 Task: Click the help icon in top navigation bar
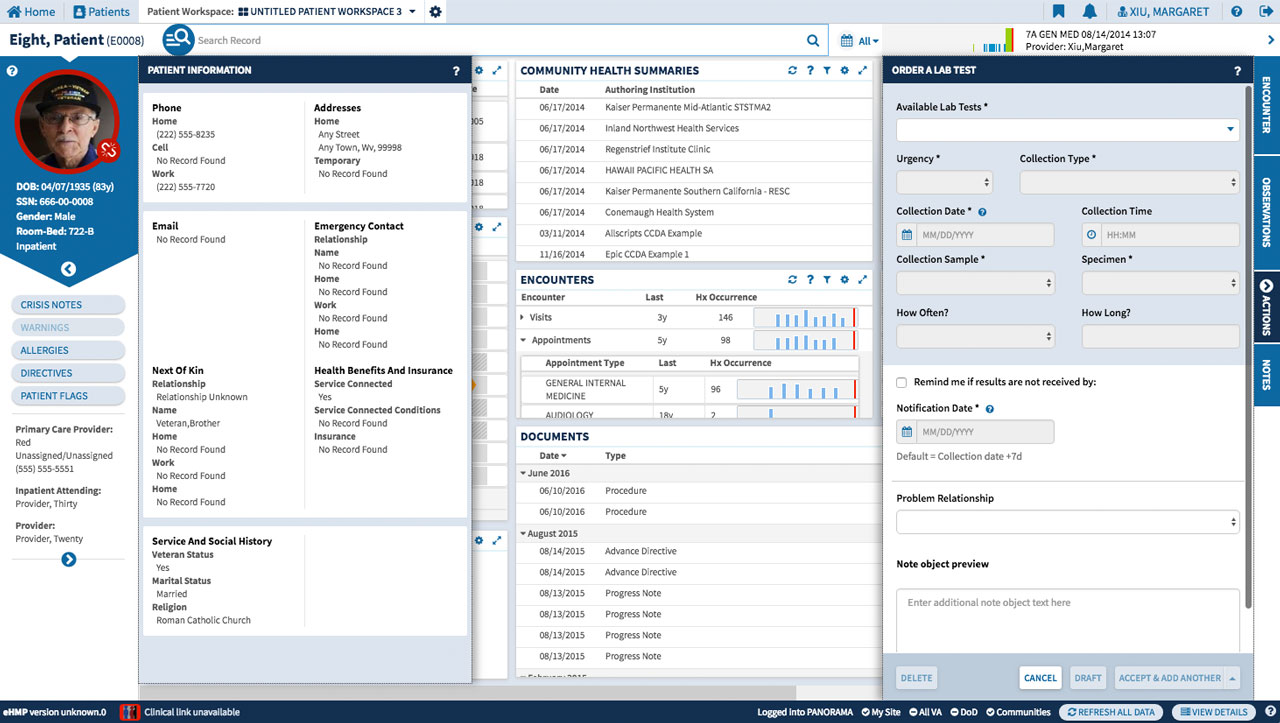pos(1237,12)
